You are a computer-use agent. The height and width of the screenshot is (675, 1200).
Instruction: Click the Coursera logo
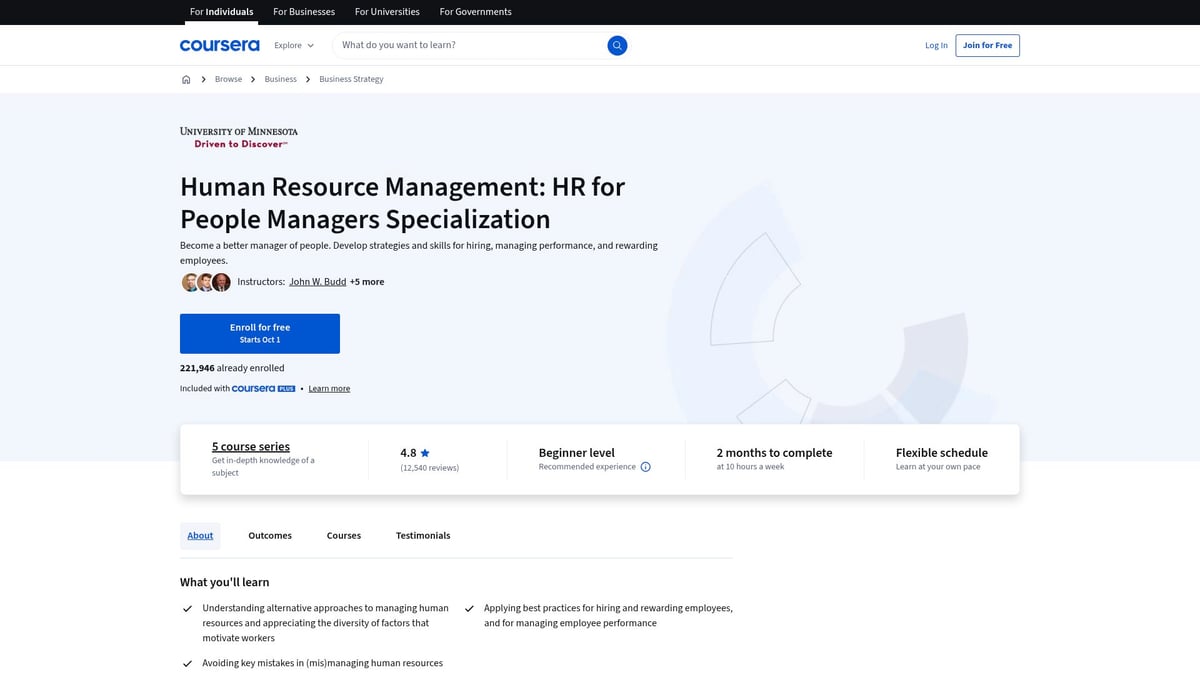coord(219,45)
